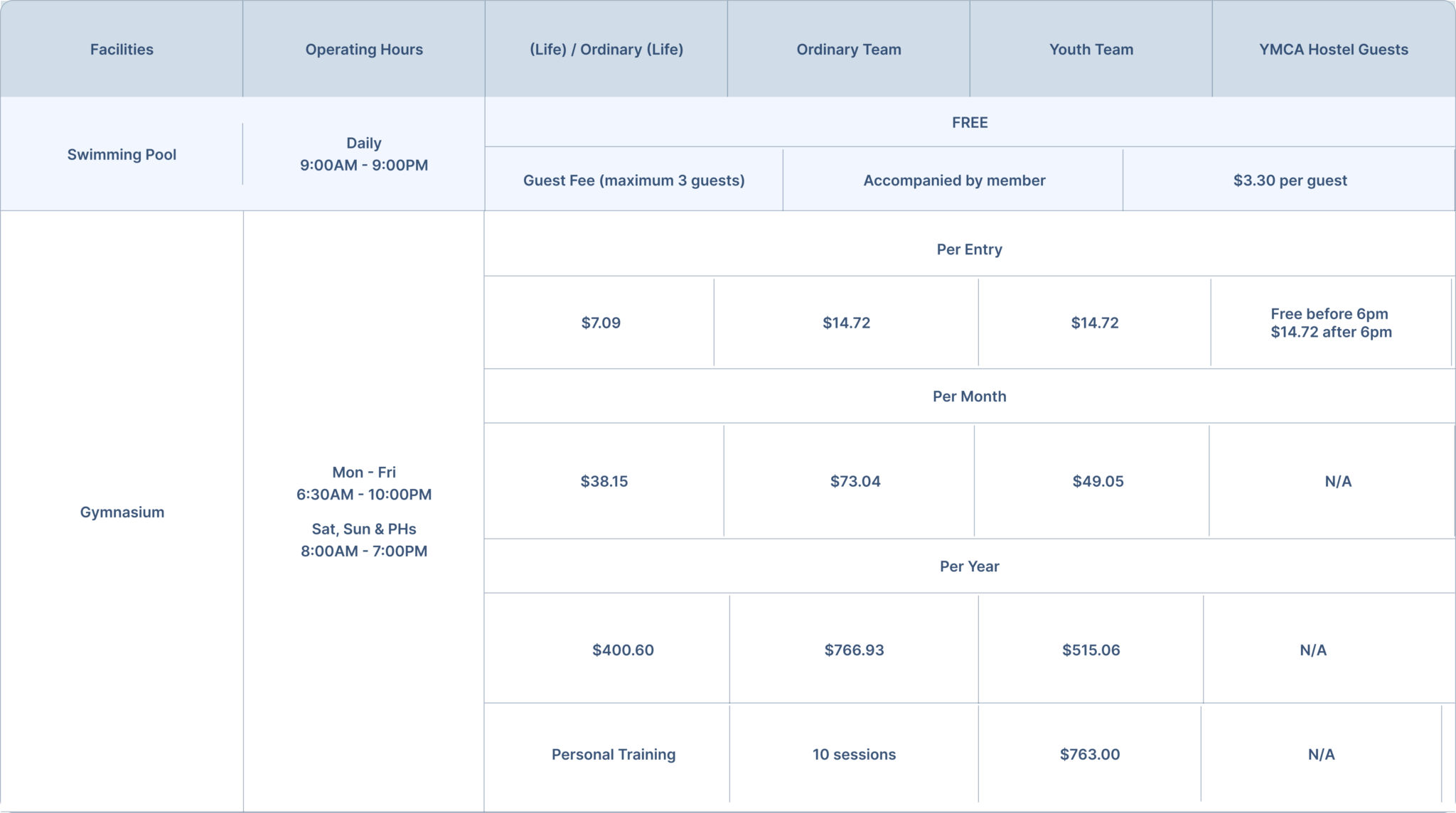Click the Youth Team column header
This screenshot has width=1456, height=813.
[x=1091, y=49]
